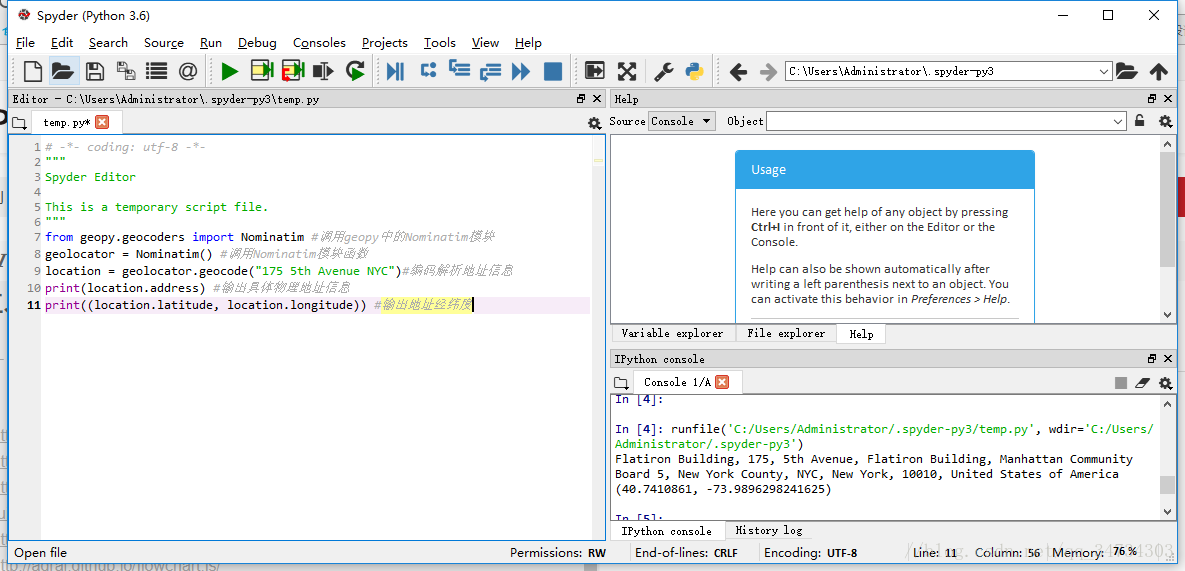Click the IPython console vertical scrollbar
Screen dimensions: 1185x571
pyautogui.click(x=1168, y=457)
